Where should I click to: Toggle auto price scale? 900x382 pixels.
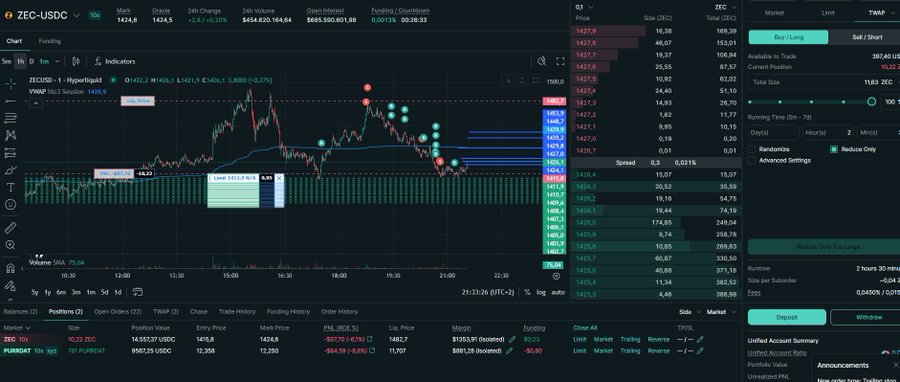[558, 293]
